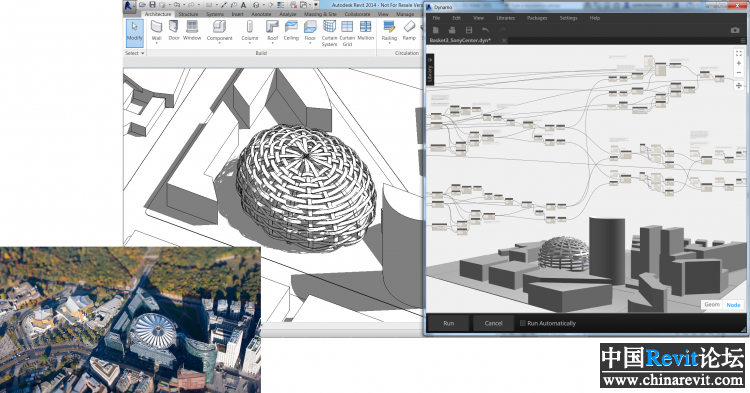Expand the Dynamo Library side panel
This screenshot has width=750, height=393.
pos(430,70)
